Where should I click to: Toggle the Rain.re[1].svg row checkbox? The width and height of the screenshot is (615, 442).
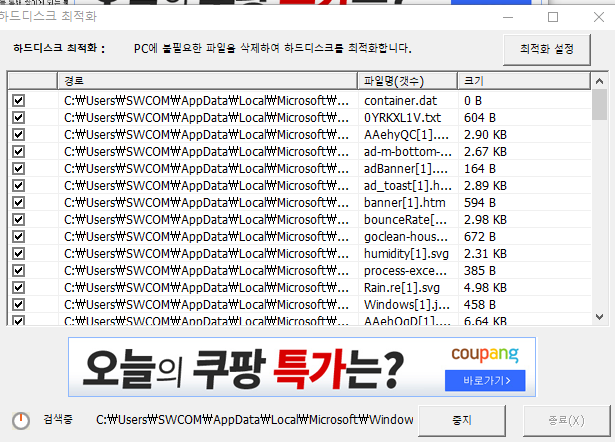coord(18,287)
